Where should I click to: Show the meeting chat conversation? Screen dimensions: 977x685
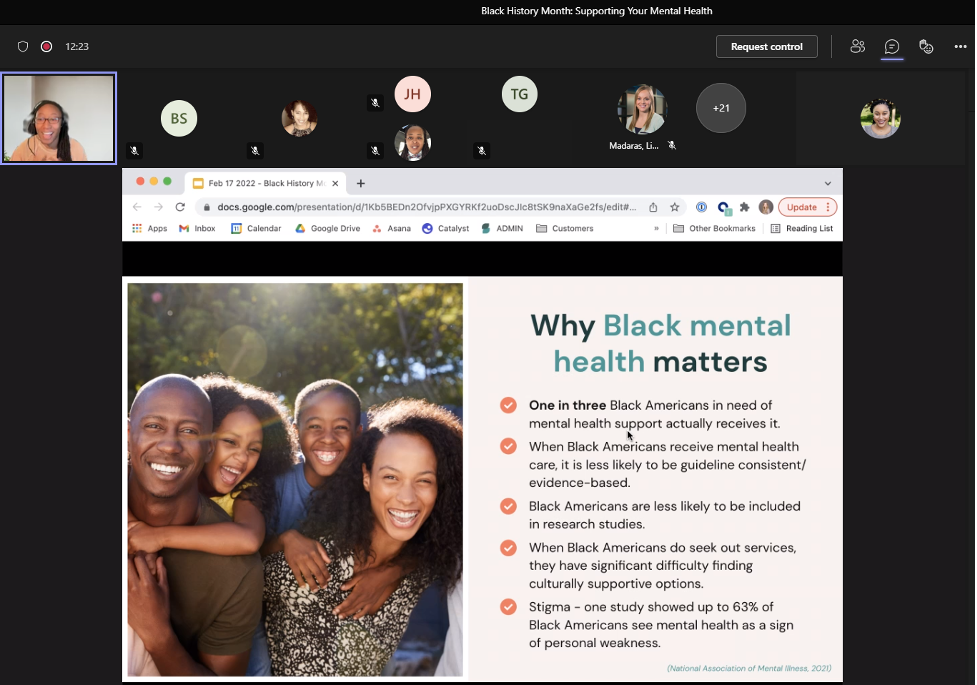point(892,47)
